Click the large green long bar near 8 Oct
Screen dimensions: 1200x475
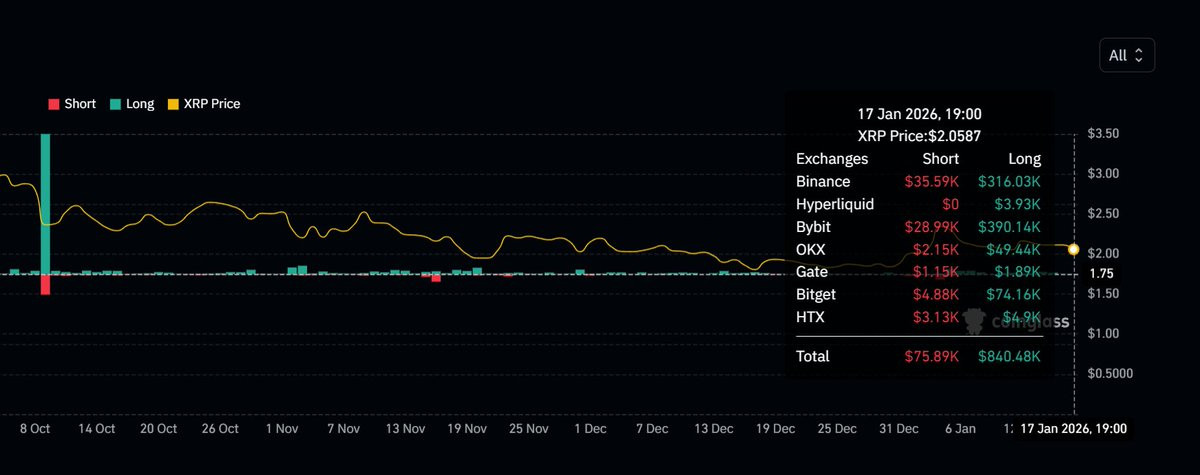[46, 204]
